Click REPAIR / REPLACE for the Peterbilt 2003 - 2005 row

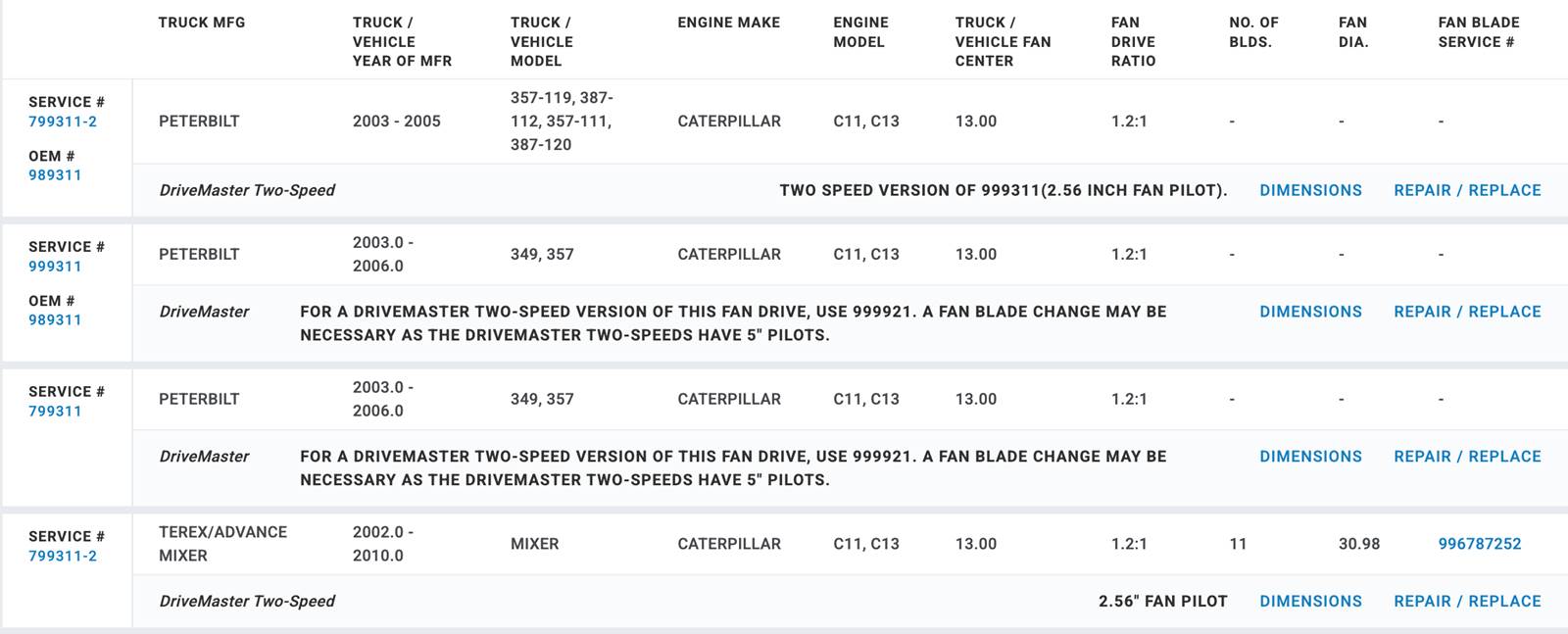1467,190
